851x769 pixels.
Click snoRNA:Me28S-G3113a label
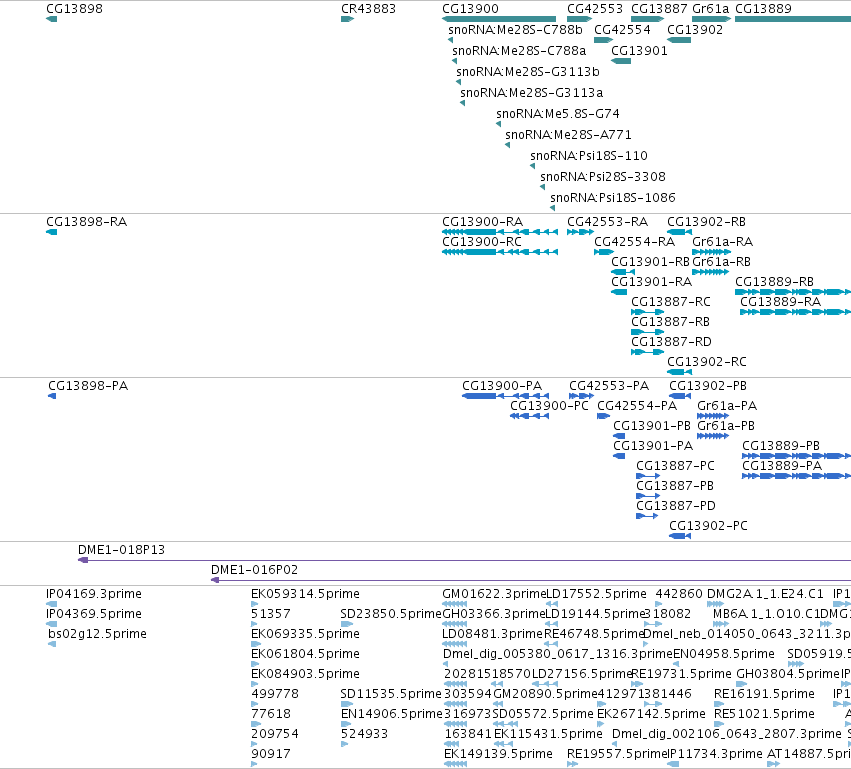[532, 93]
